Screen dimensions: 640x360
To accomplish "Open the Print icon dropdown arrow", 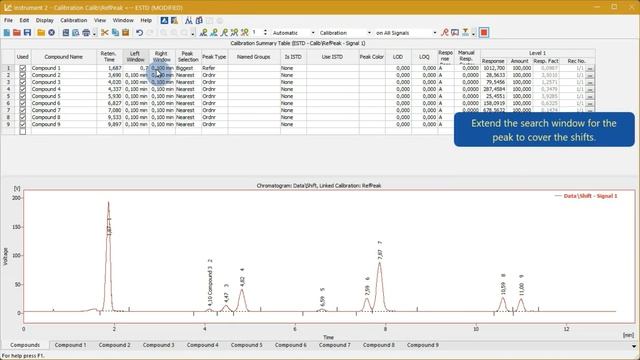I will click(94, 33).
